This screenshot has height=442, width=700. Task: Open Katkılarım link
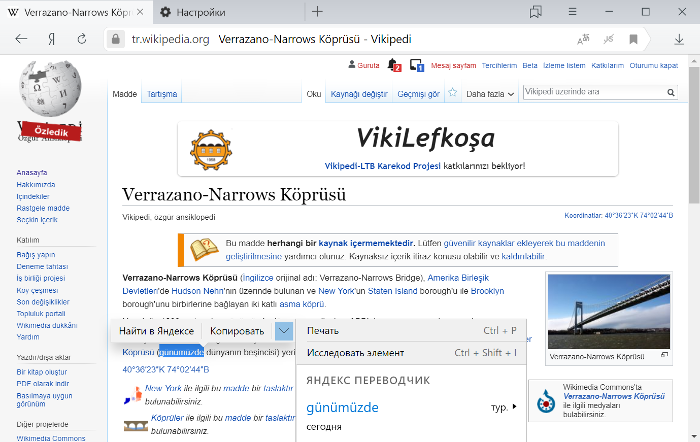pos(608,66)
